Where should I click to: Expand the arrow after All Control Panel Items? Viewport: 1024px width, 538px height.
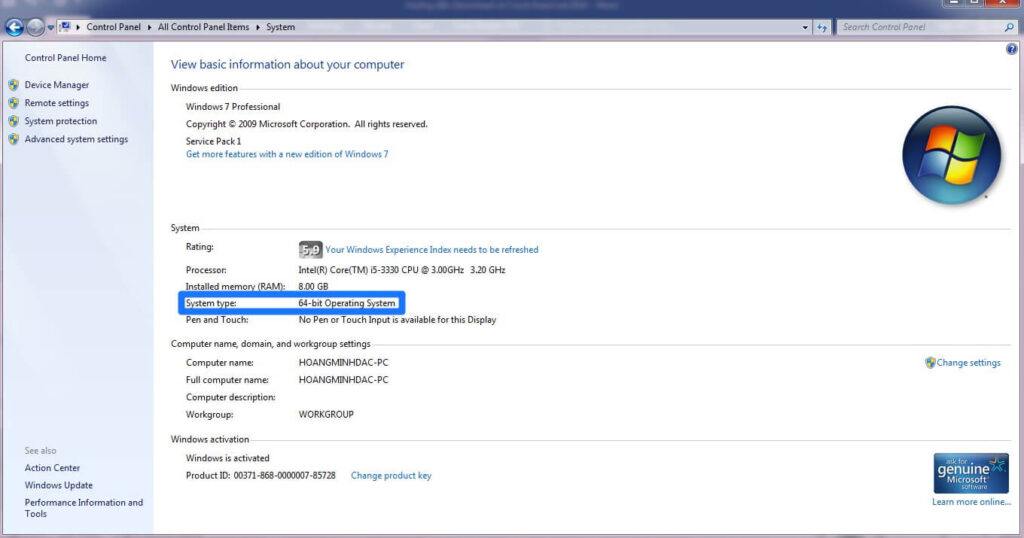(257, 27)
